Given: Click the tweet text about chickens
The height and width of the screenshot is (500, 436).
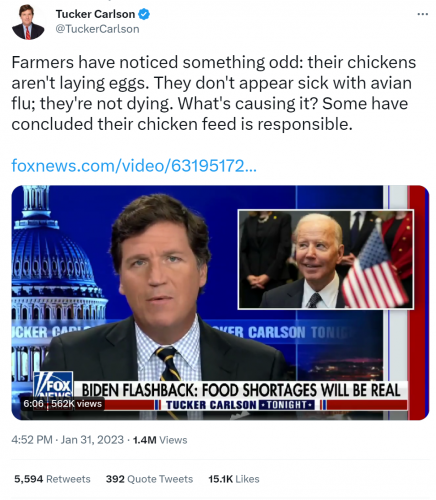Looking at the screenshot, I should click(214, 93).
